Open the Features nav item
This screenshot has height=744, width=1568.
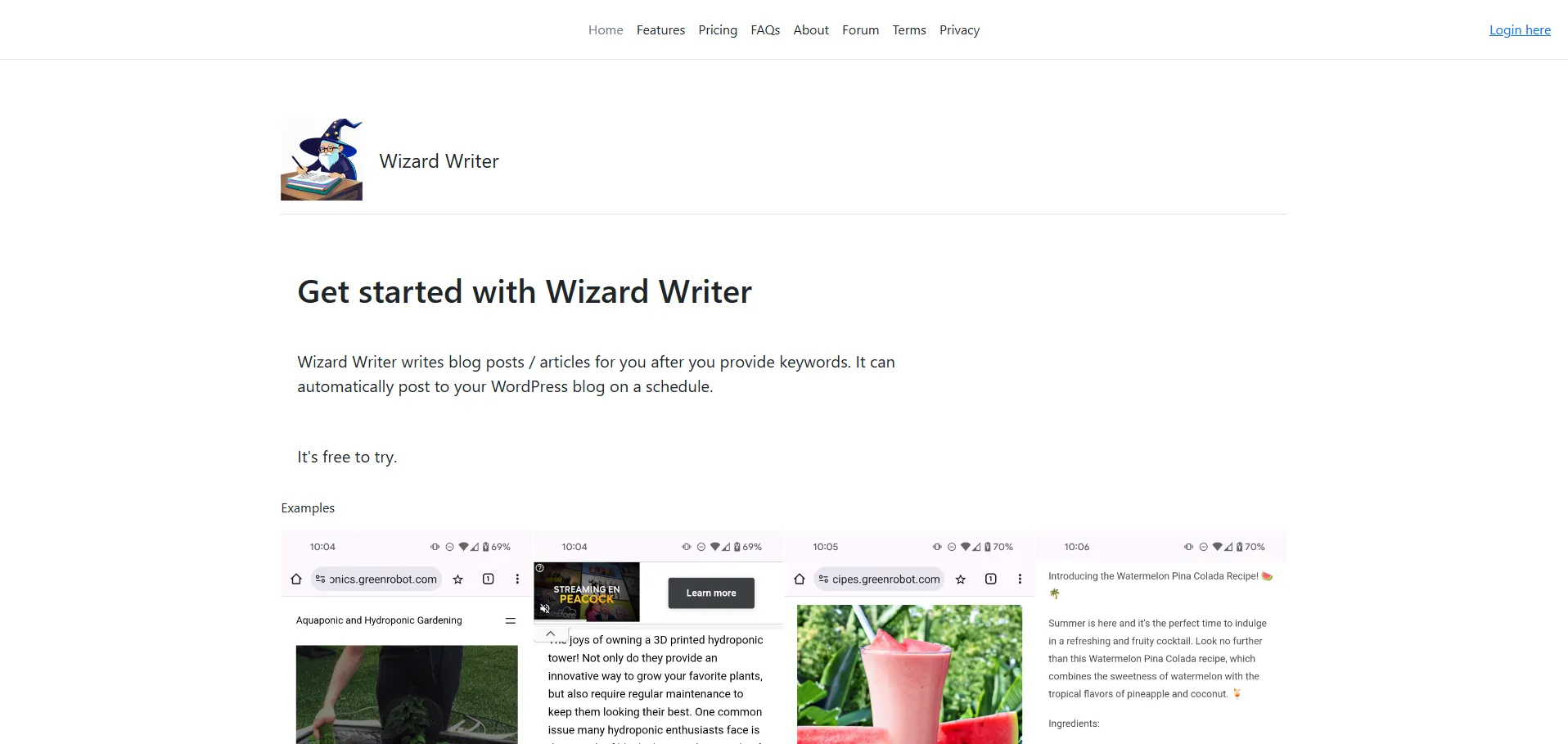(660, 30)
